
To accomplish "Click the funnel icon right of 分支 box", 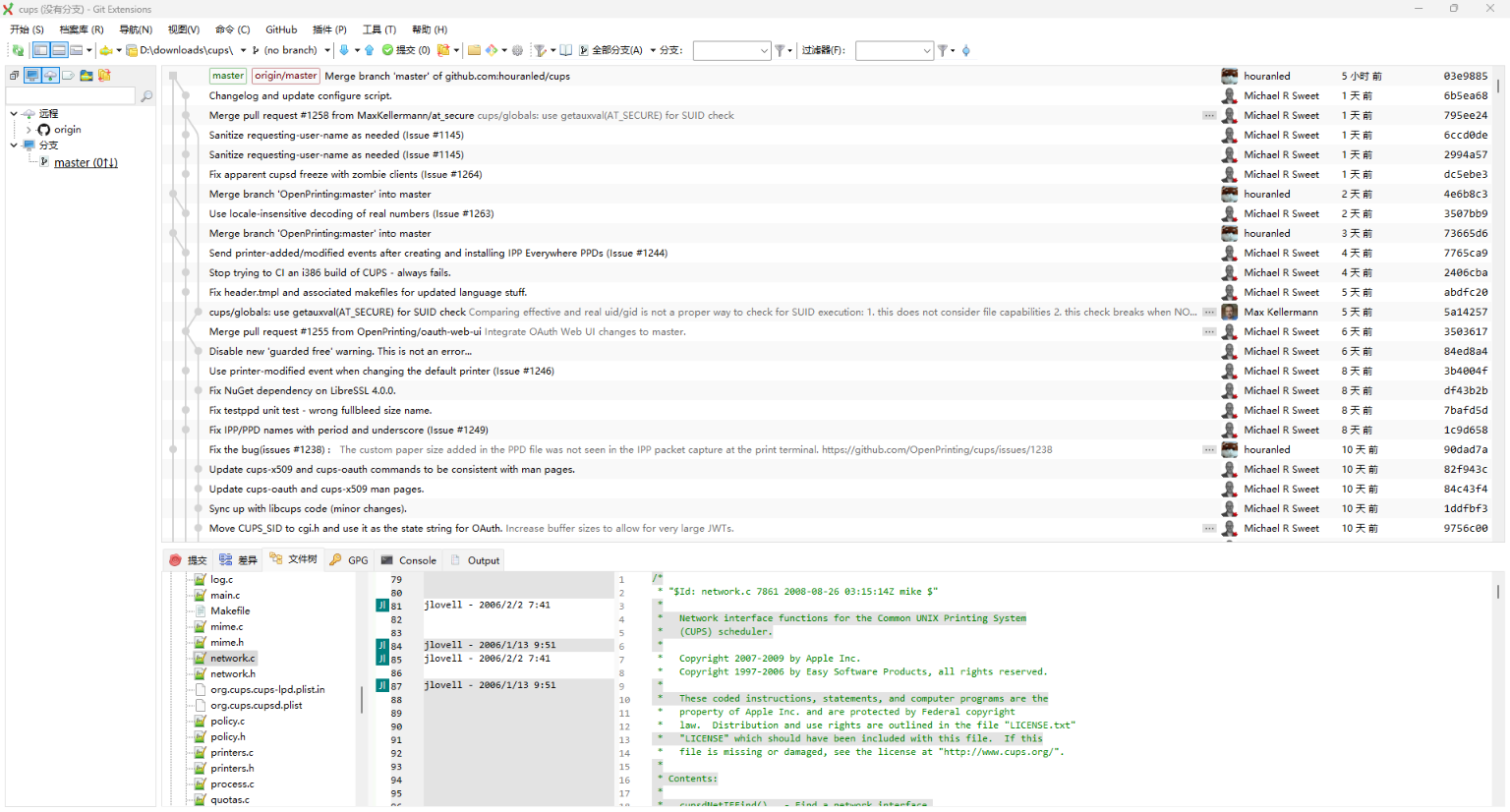I will click(781, 50).
